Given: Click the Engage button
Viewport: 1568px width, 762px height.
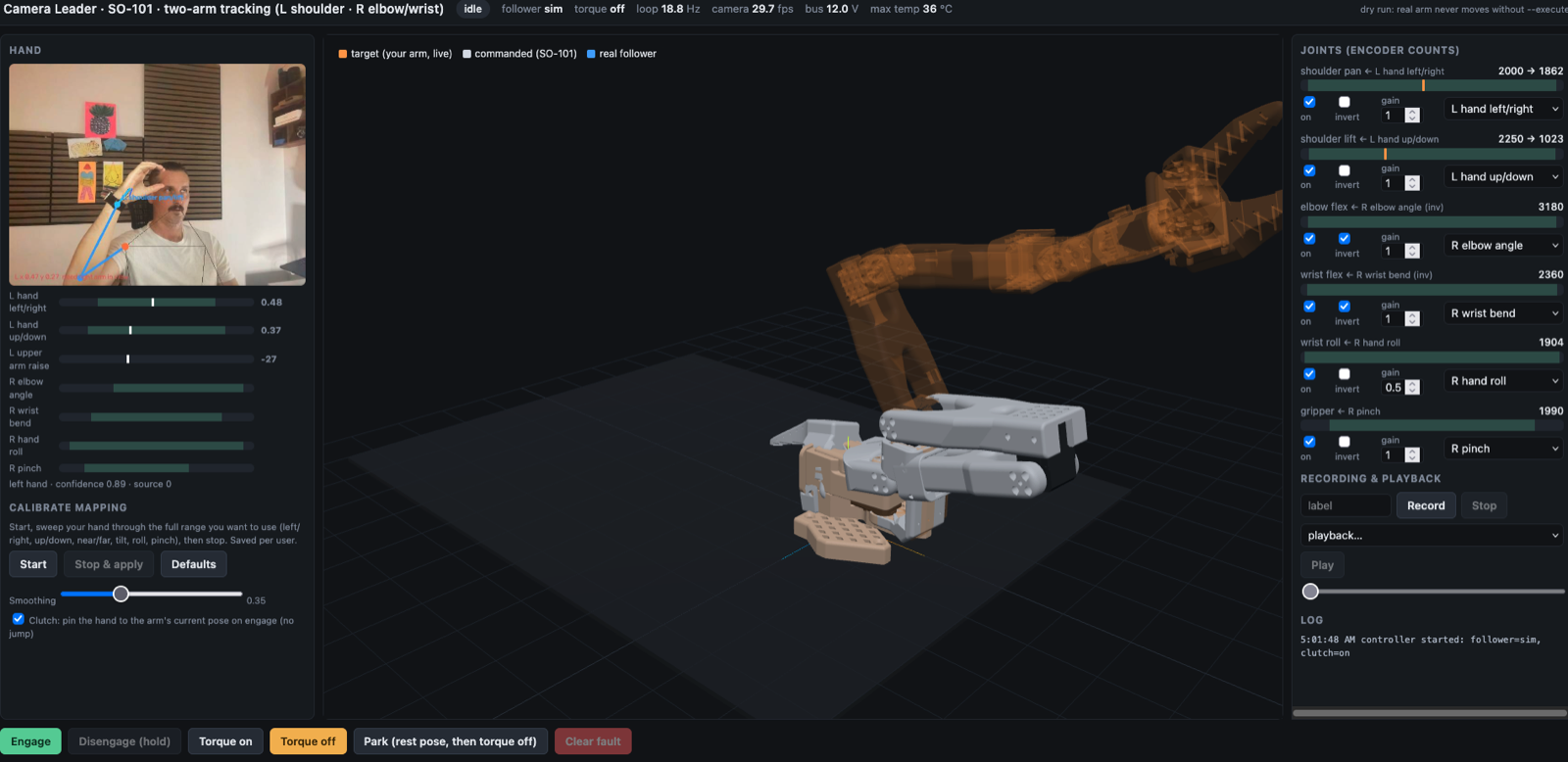Looking at the screenshot, I should pyautogui.click(x=31, y=741).
